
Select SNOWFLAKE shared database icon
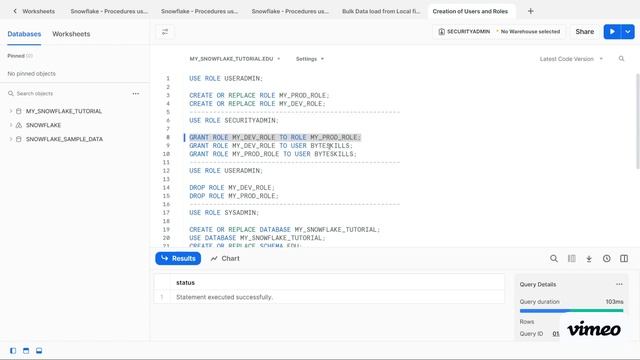coord(18,125)
